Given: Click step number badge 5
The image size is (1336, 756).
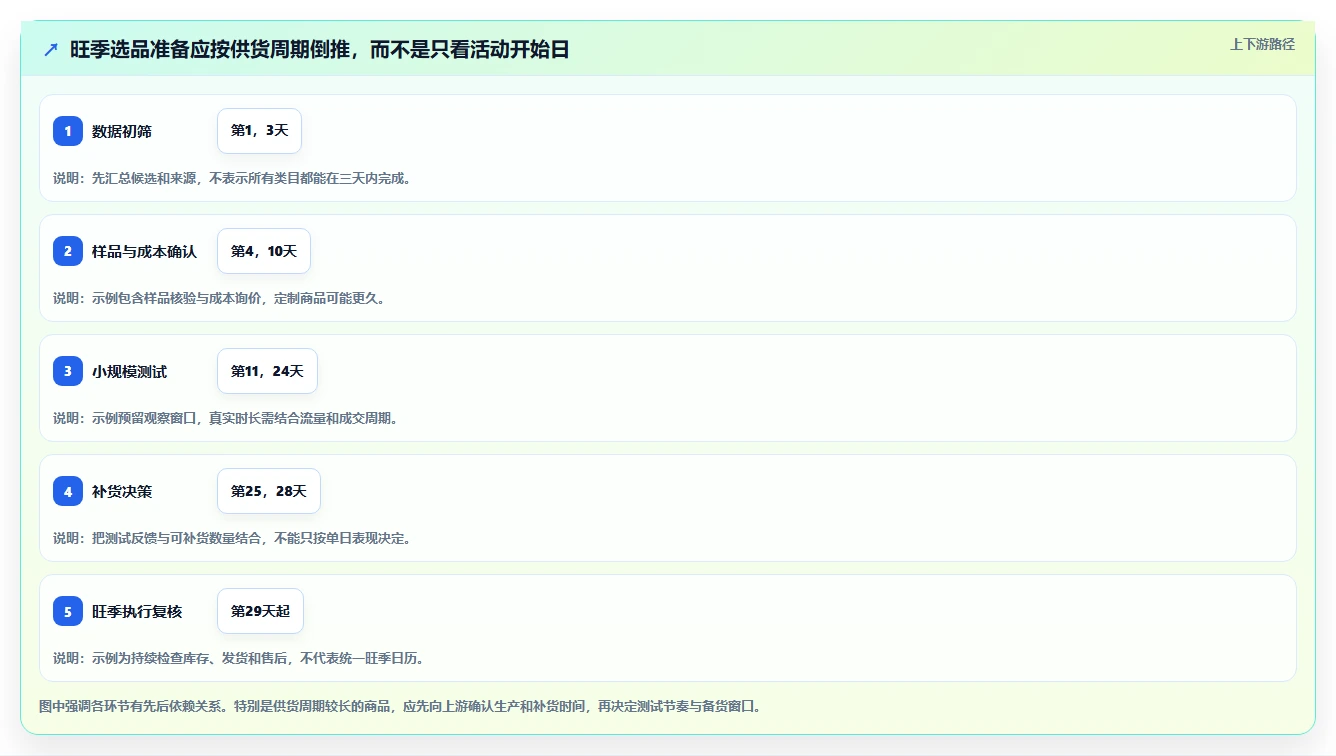Looking at the screenshot, I should point(68,611).
